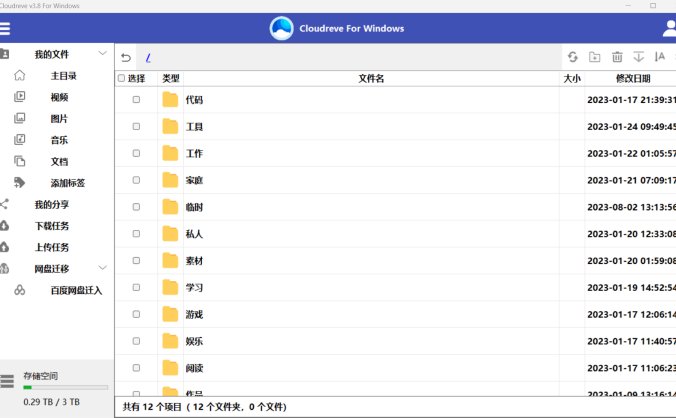Open 视频 category in sidebar
Viewport: 676px width, 418px height.
(59, 97)
